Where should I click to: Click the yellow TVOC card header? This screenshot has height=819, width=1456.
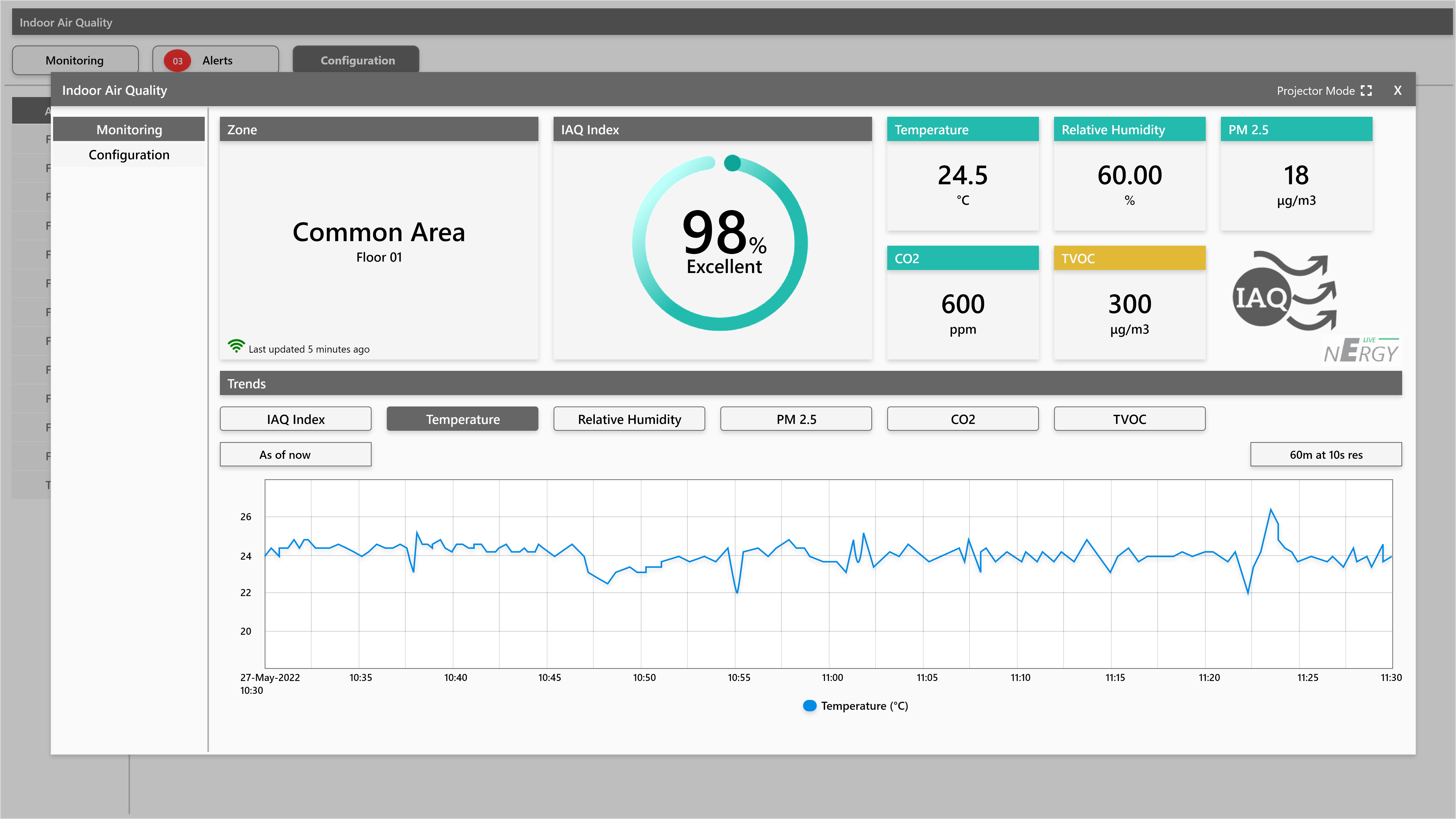(x=1129, y=258)
